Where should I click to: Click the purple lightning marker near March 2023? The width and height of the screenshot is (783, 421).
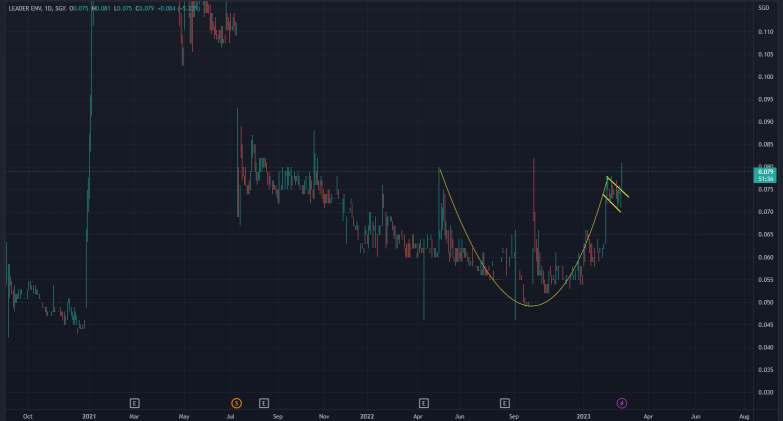click(x=621, y=402)
